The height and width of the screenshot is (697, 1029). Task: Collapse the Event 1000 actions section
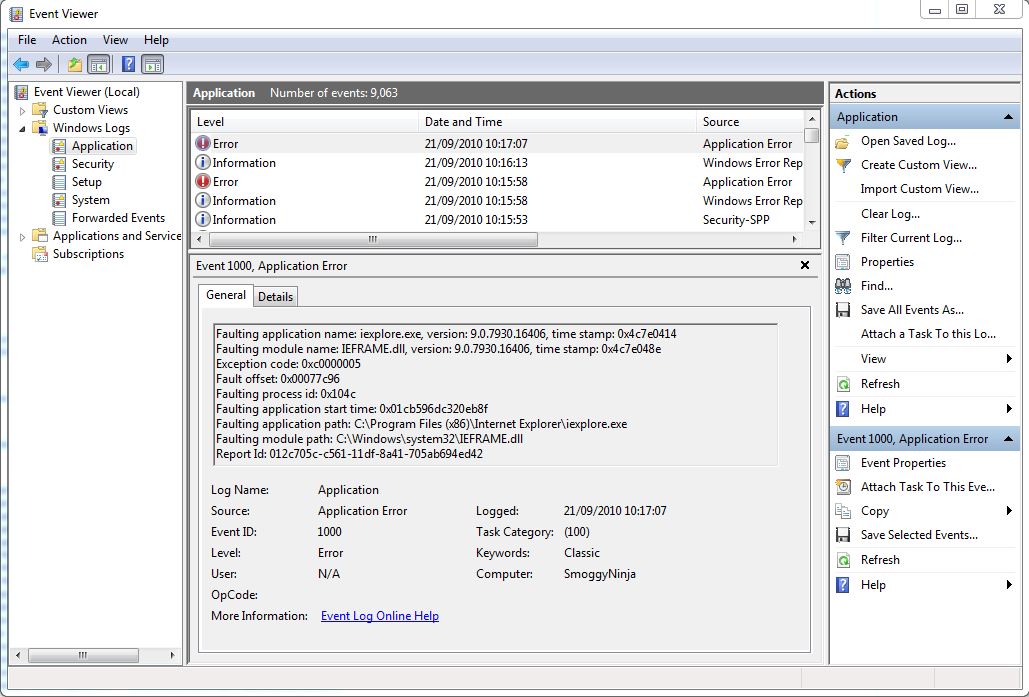point(1008,438)
